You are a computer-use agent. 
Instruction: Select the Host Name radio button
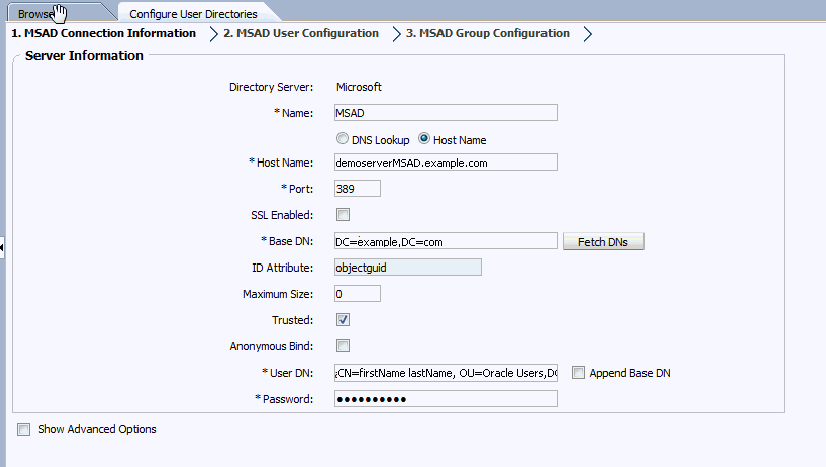424,139
